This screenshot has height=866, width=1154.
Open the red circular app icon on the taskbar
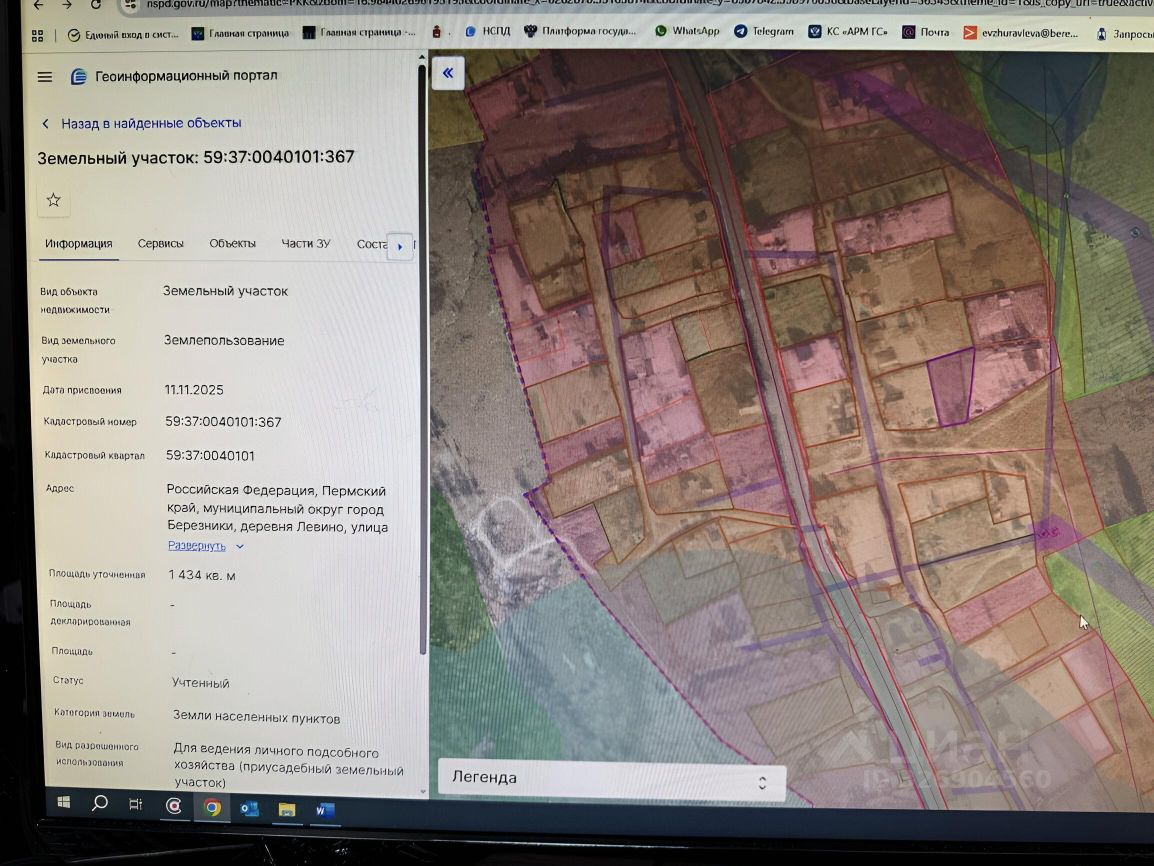[x=174, y=806]
